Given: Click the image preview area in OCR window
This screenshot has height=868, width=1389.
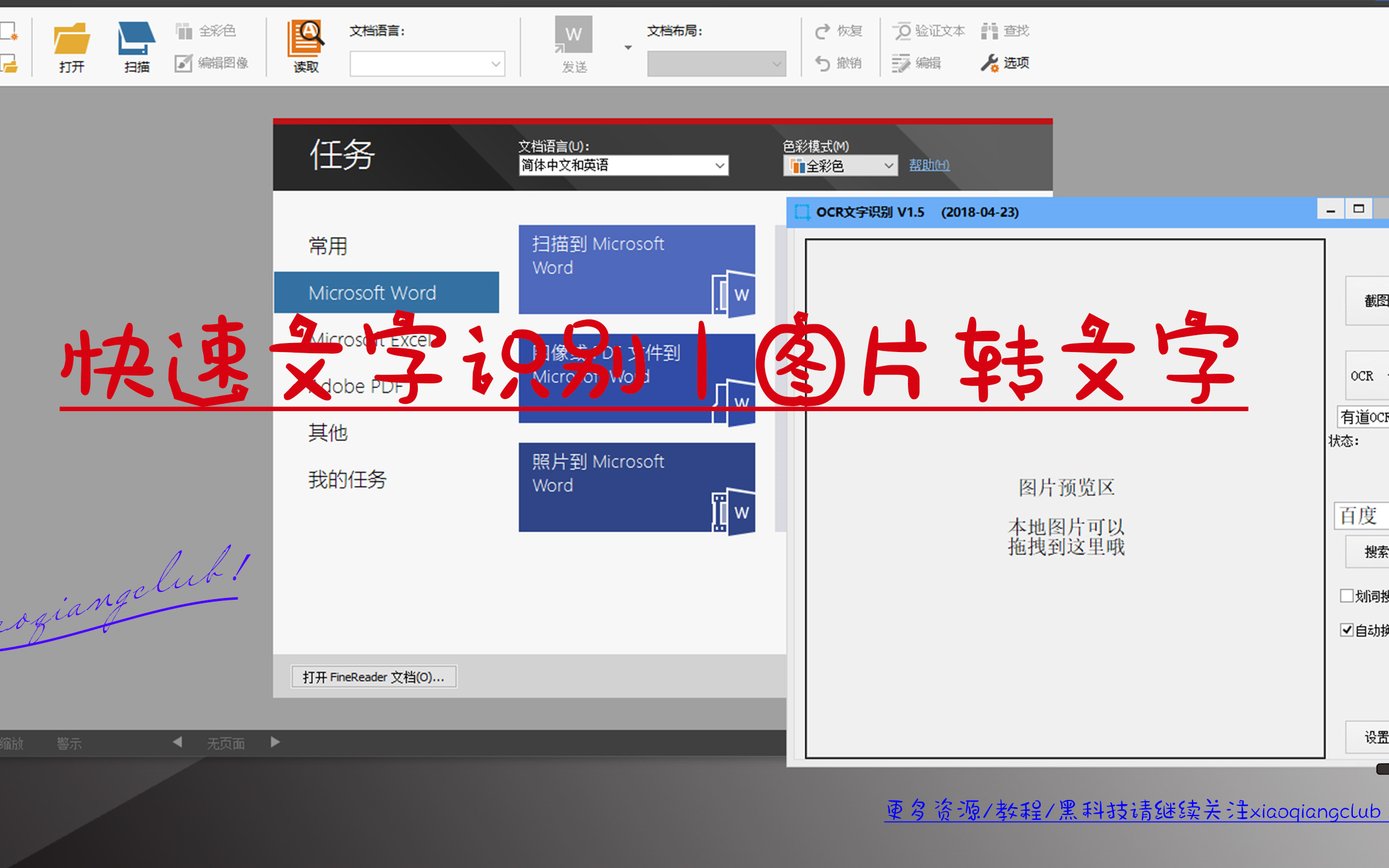Looking at the screenshot, I should [x=1065, y=498].
